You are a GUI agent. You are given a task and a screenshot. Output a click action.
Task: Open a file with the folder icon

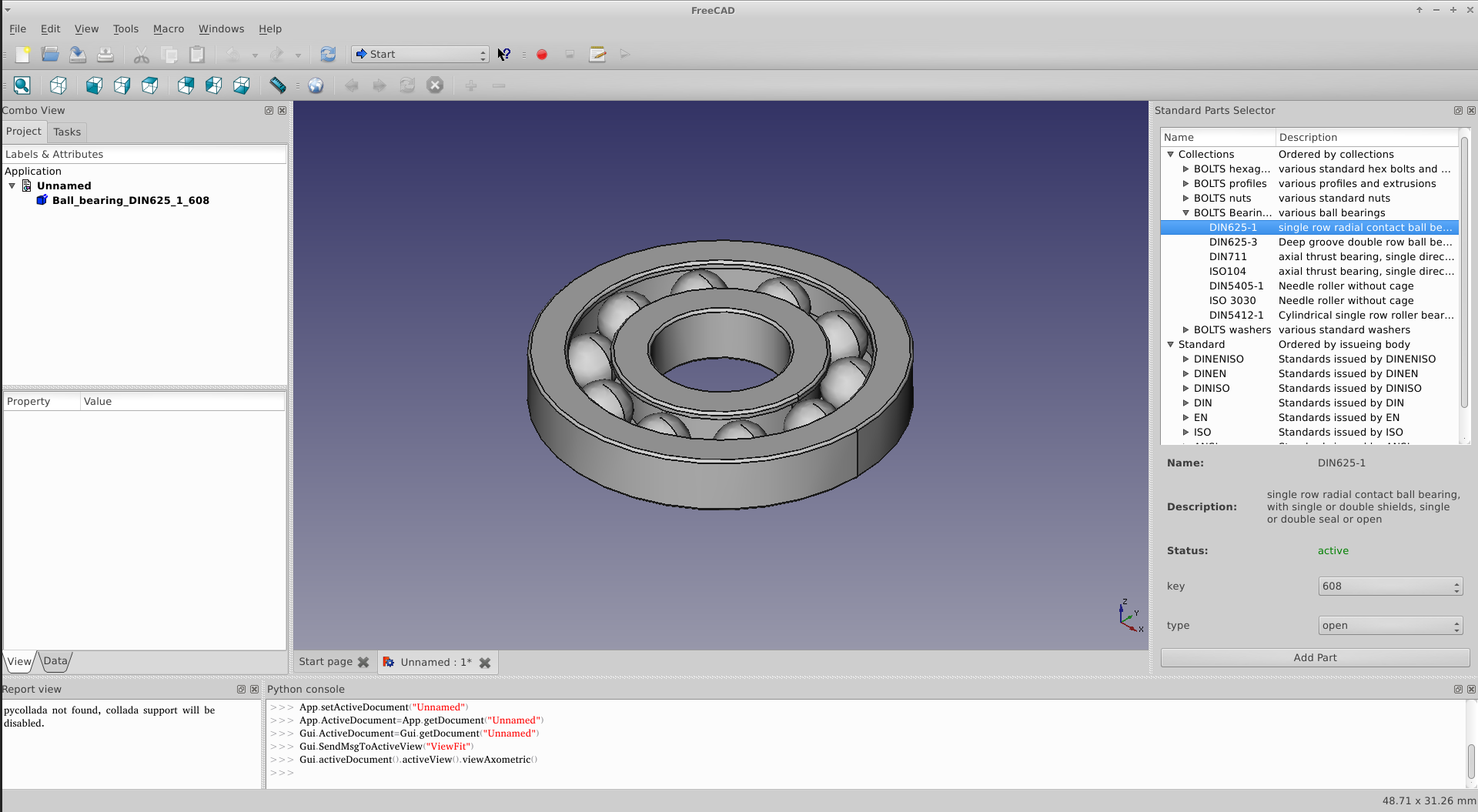50,55
